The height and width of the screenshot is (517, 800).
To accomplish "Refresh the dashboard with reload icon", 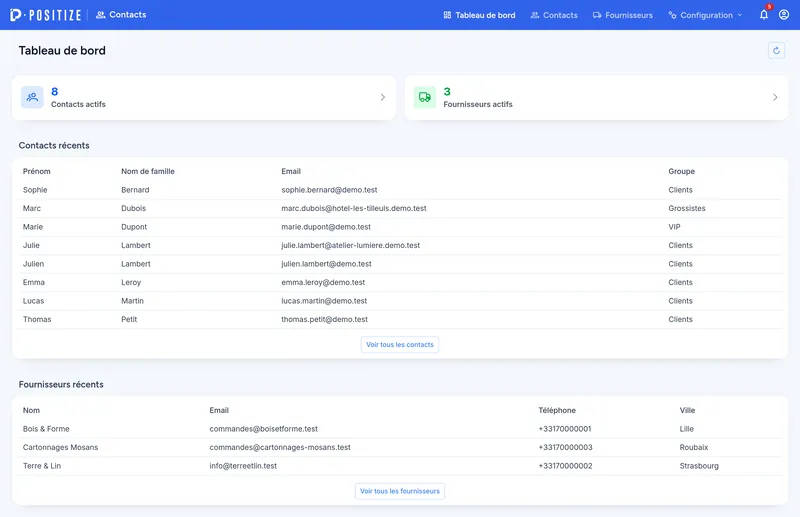I will [776, 51].
